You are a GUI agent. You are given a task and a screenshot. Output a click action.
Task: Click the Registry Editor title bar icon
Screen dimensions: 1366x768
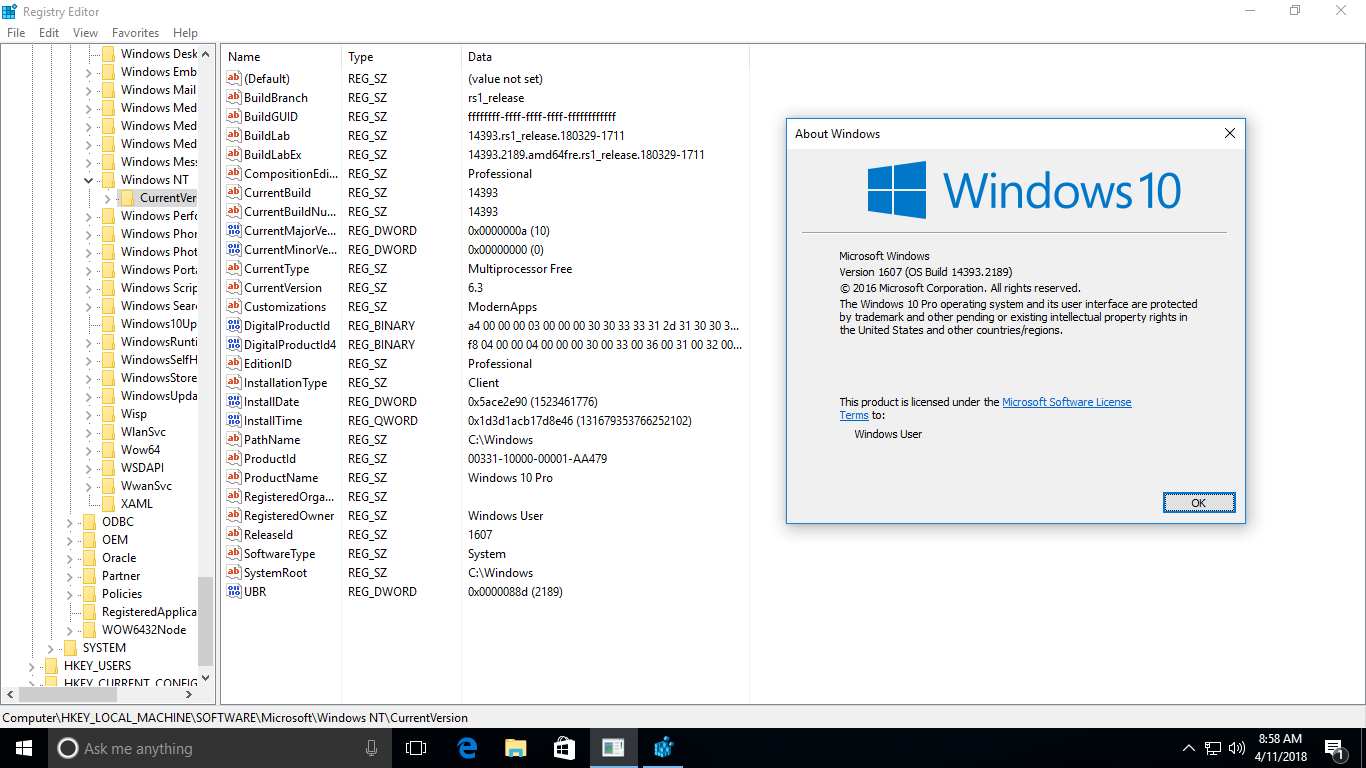click(x=10, y=10)
